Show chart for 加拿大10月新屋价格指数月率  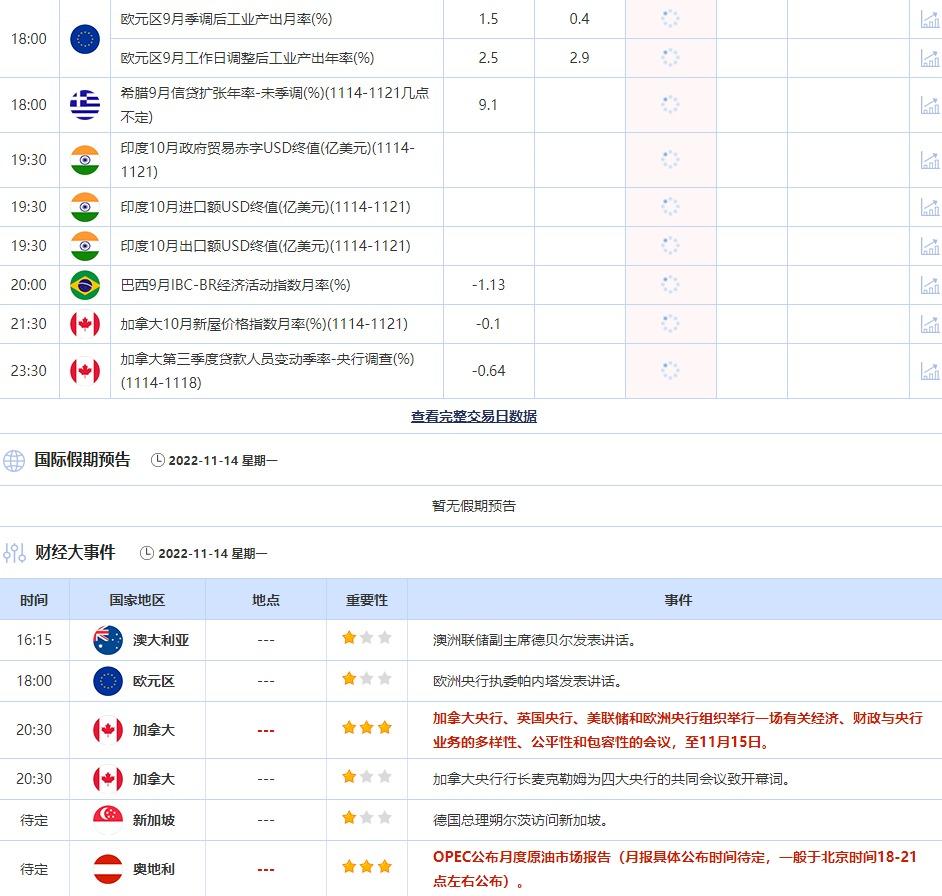coord(929,324)
